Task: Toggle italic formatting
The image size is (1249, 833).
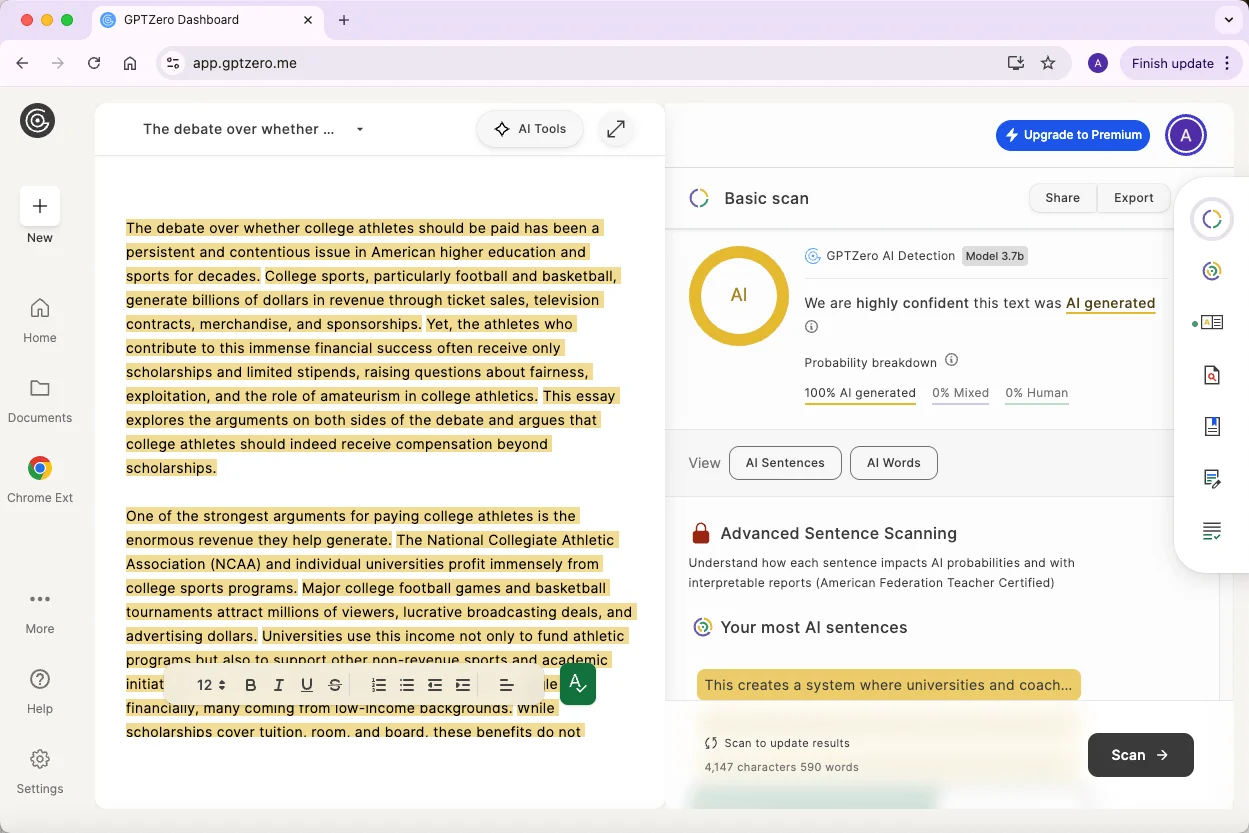Action: coord(279,685)
